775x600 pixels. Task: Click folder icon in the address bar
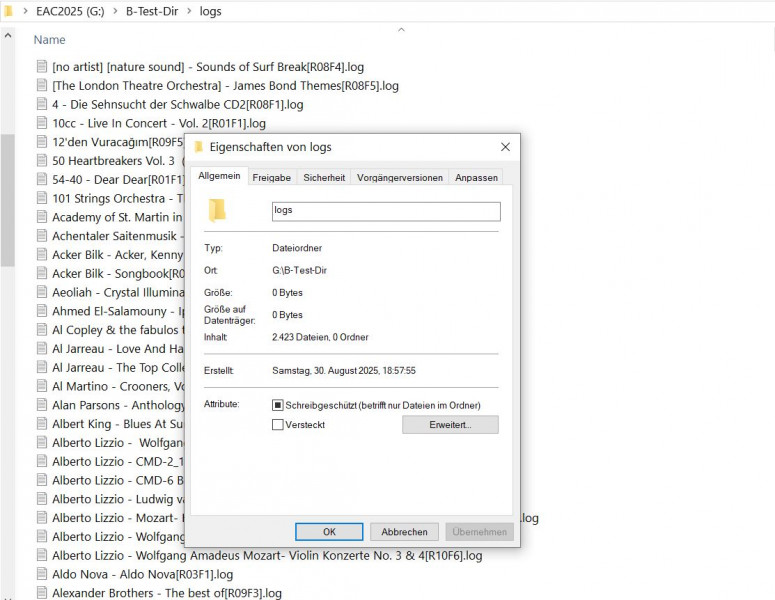[x=9, y=12]
